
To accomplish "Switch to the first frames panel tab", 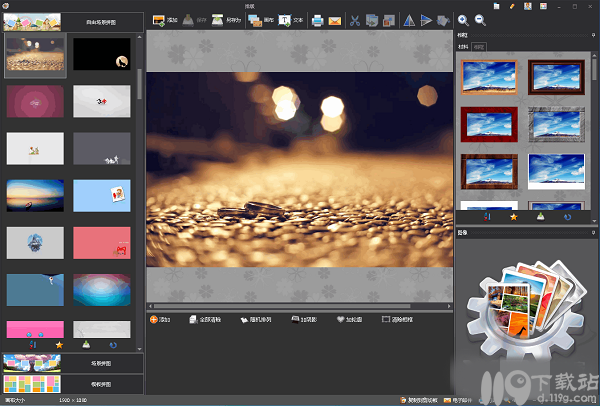I will (463, 47).
